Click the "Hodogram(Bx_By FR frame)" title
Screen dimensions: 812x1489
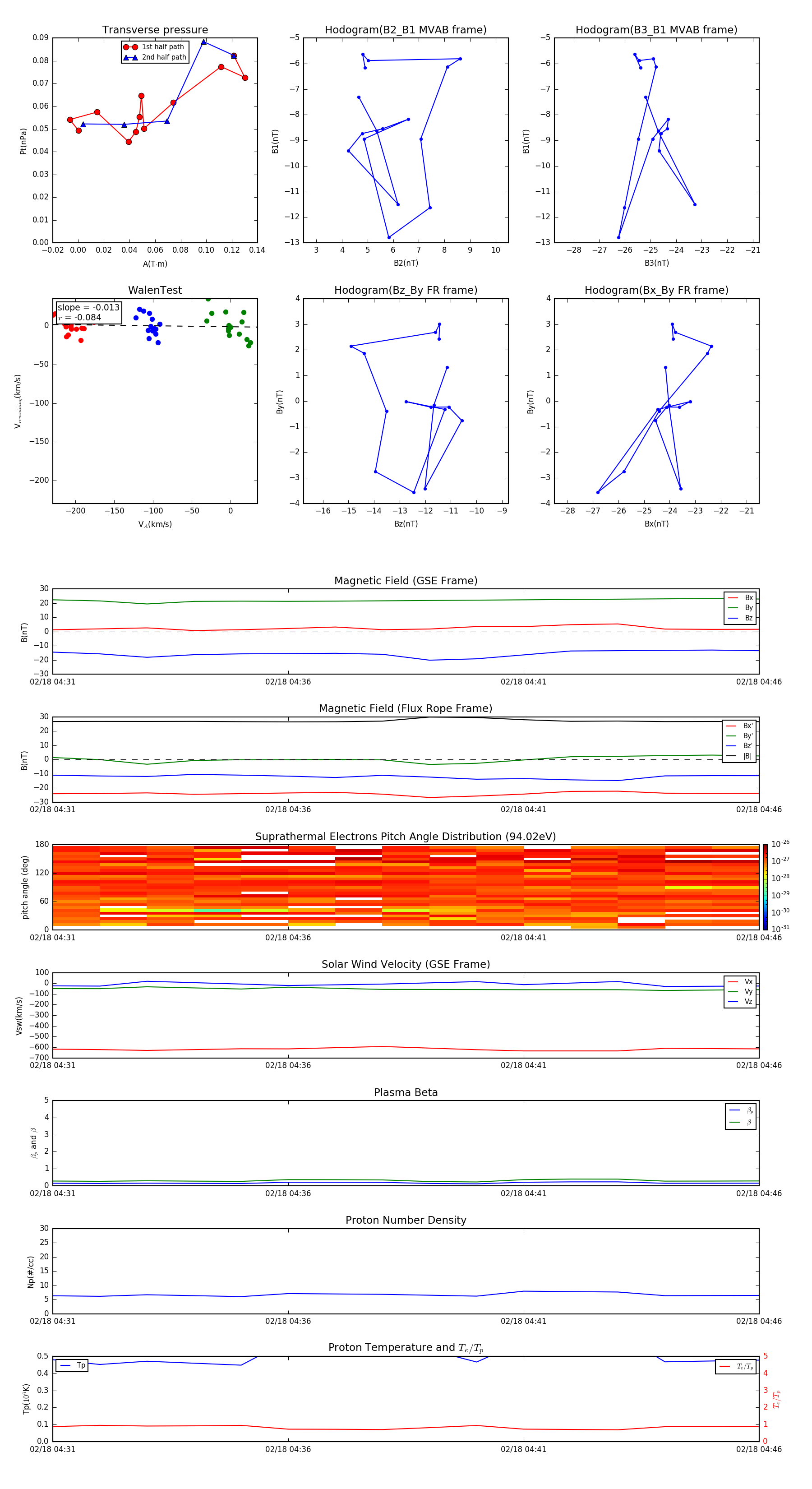[x=656, y=290]
